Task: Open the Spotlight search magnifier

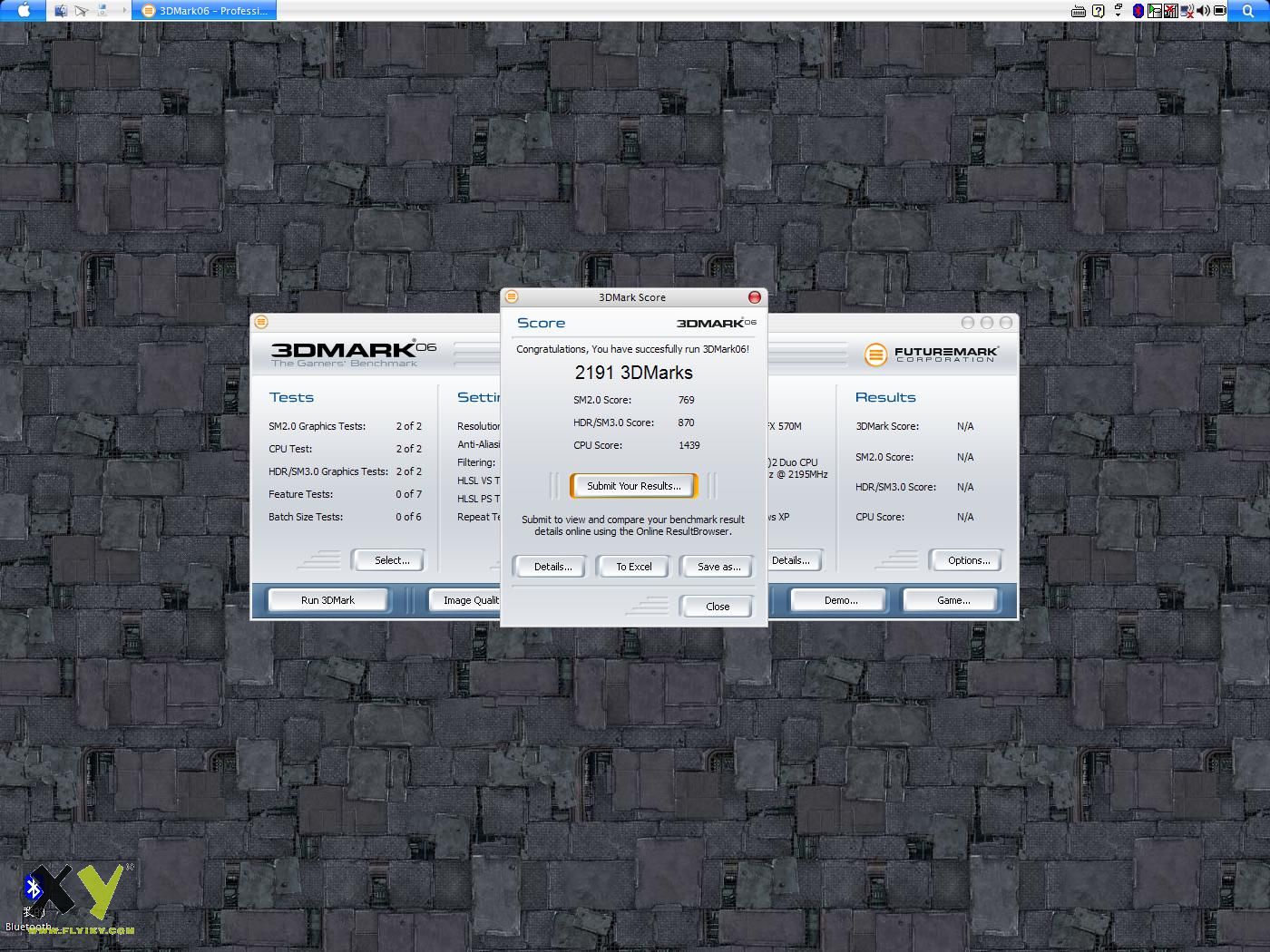Action: point(1248,11)
